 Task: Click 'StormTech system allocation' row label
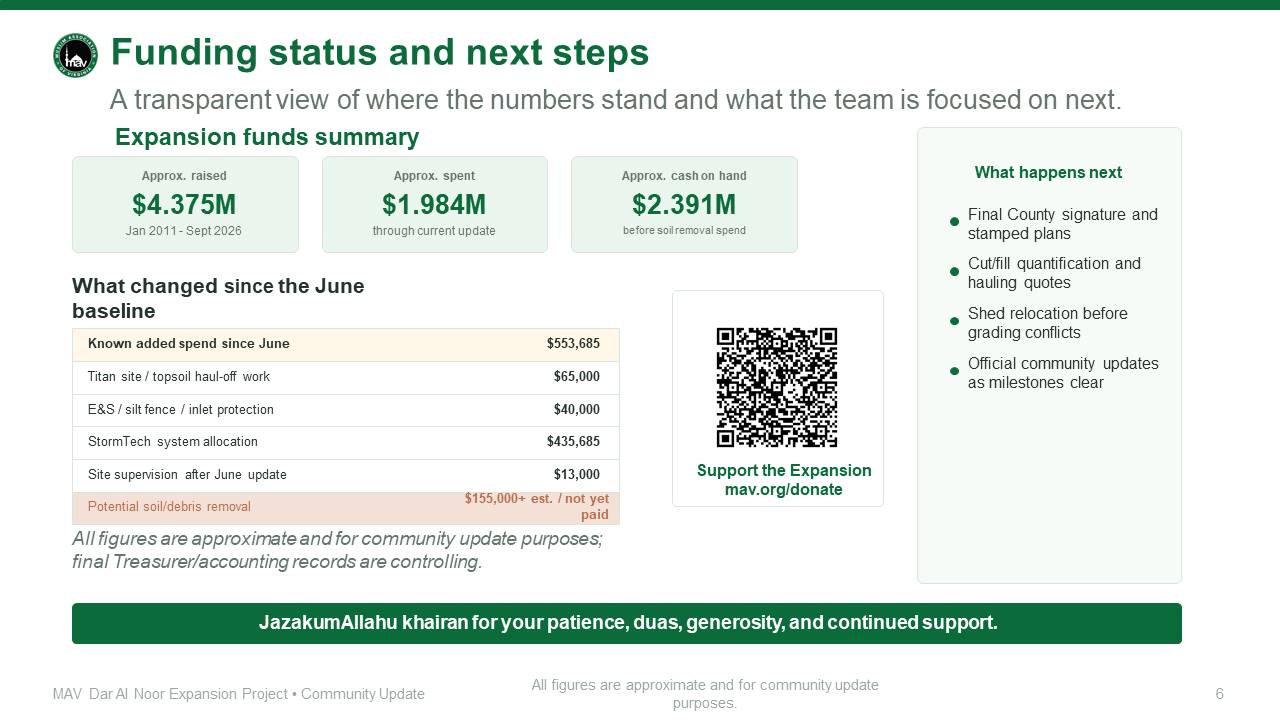point(173,442)
